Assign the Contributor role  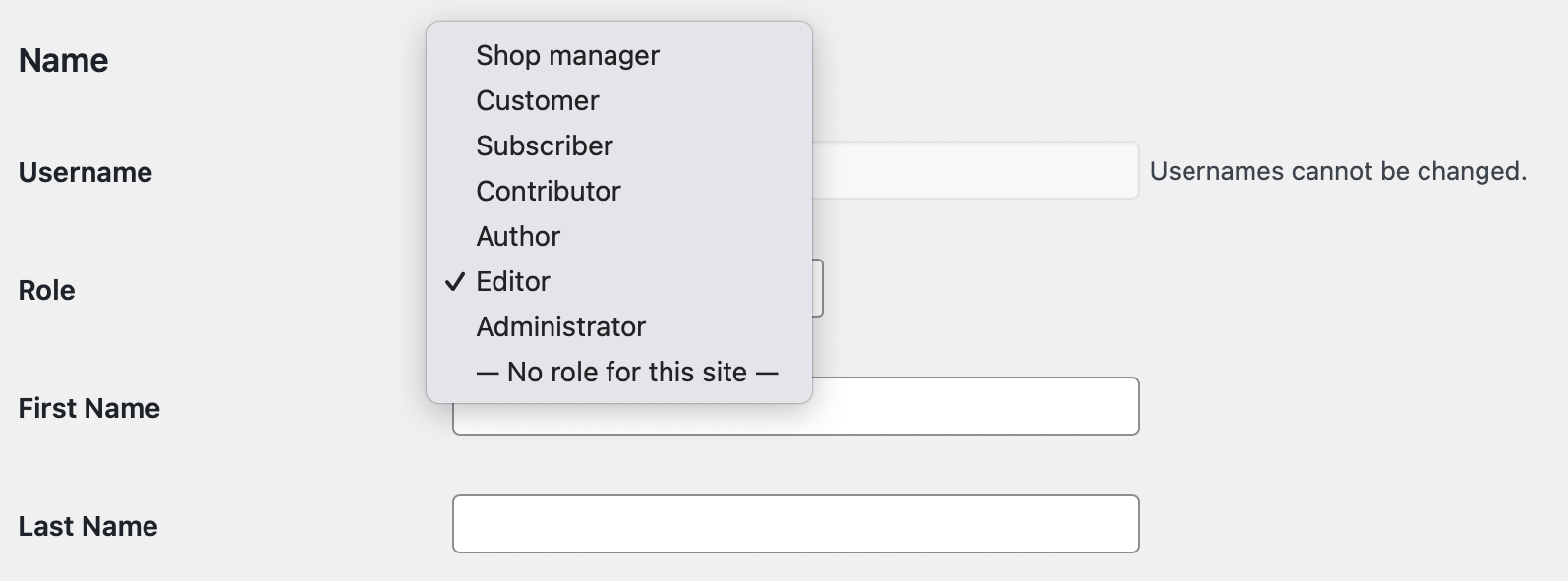(548, 191)
